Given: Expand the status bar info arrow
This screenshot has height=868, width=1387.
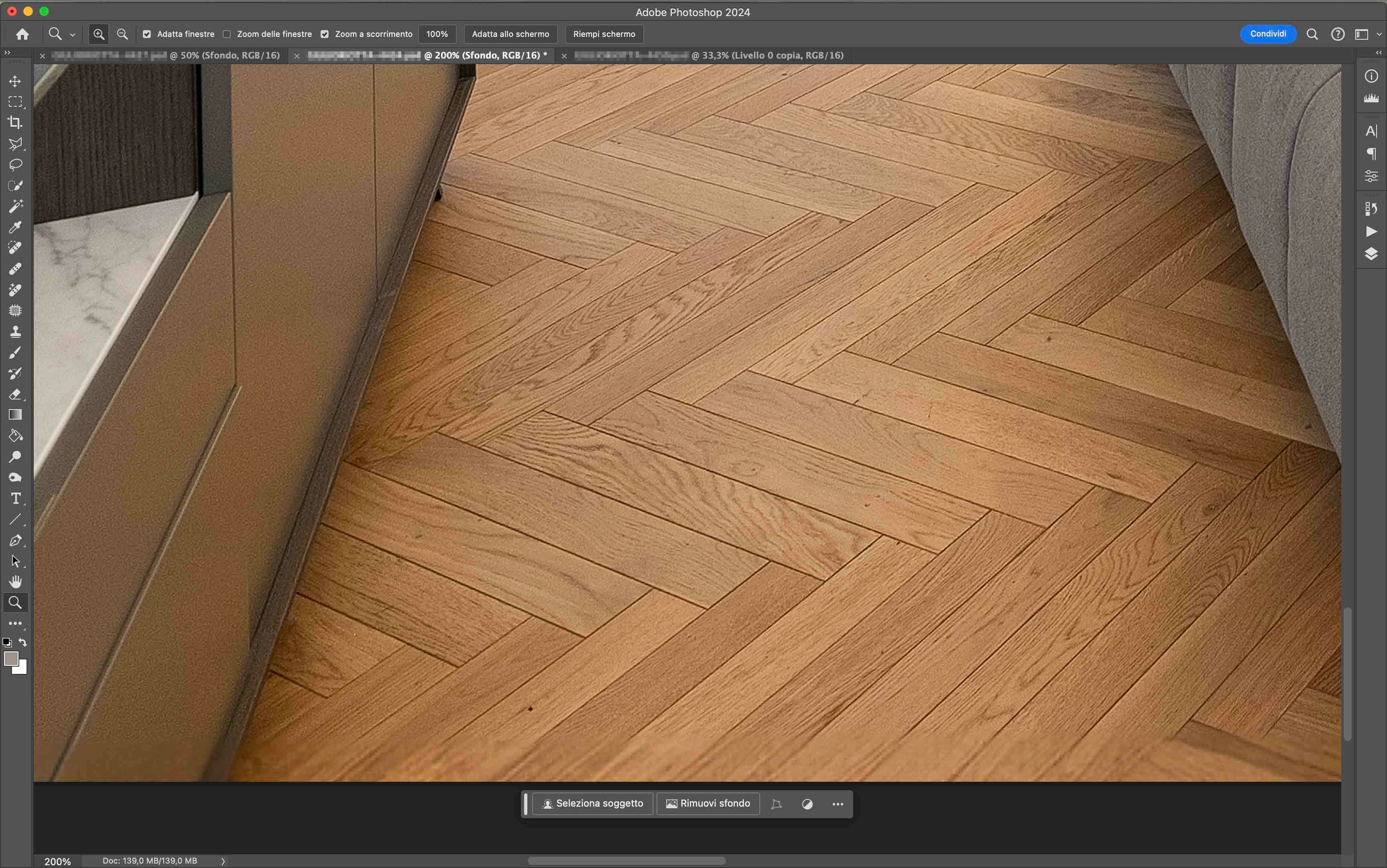Looking at the screenshot, I should [223, 861].
